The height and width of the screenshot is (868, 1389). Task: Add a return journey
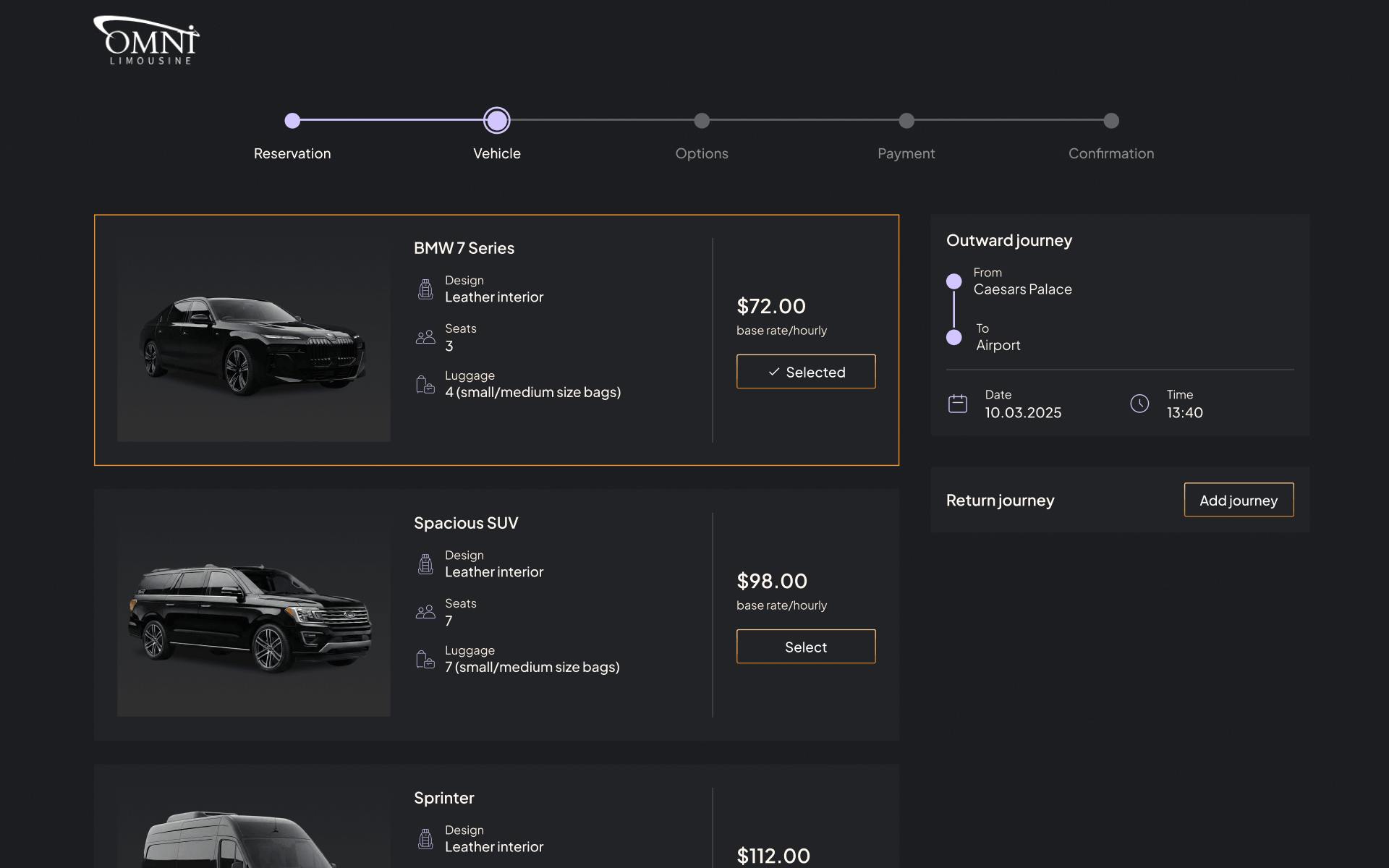(1239, 500)
